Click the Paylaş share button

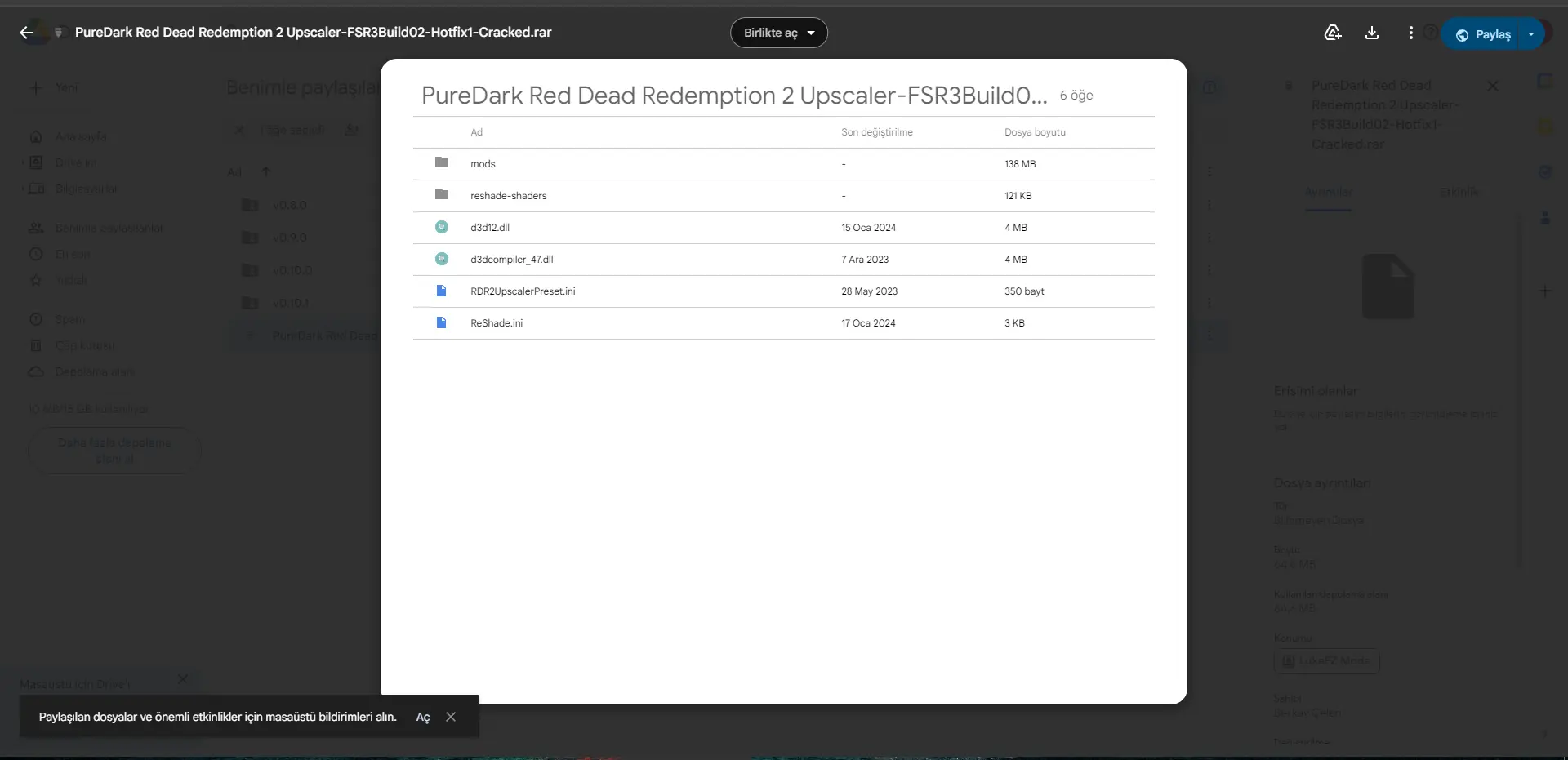[x=1482, y=34]
